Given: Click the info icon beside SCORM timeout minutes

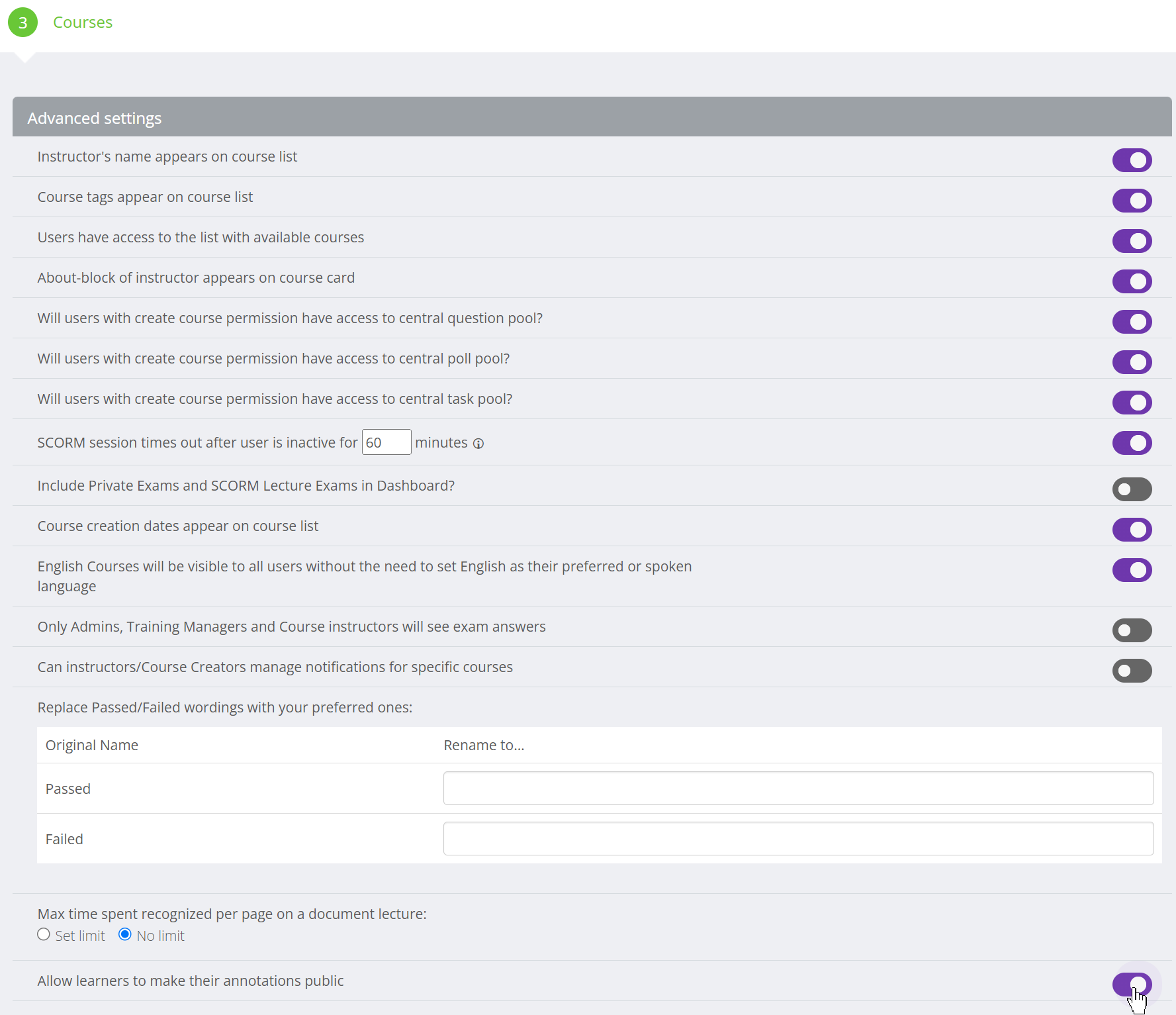Looking at the screenshot, I should pyautogui.click(x=478, y=444).
